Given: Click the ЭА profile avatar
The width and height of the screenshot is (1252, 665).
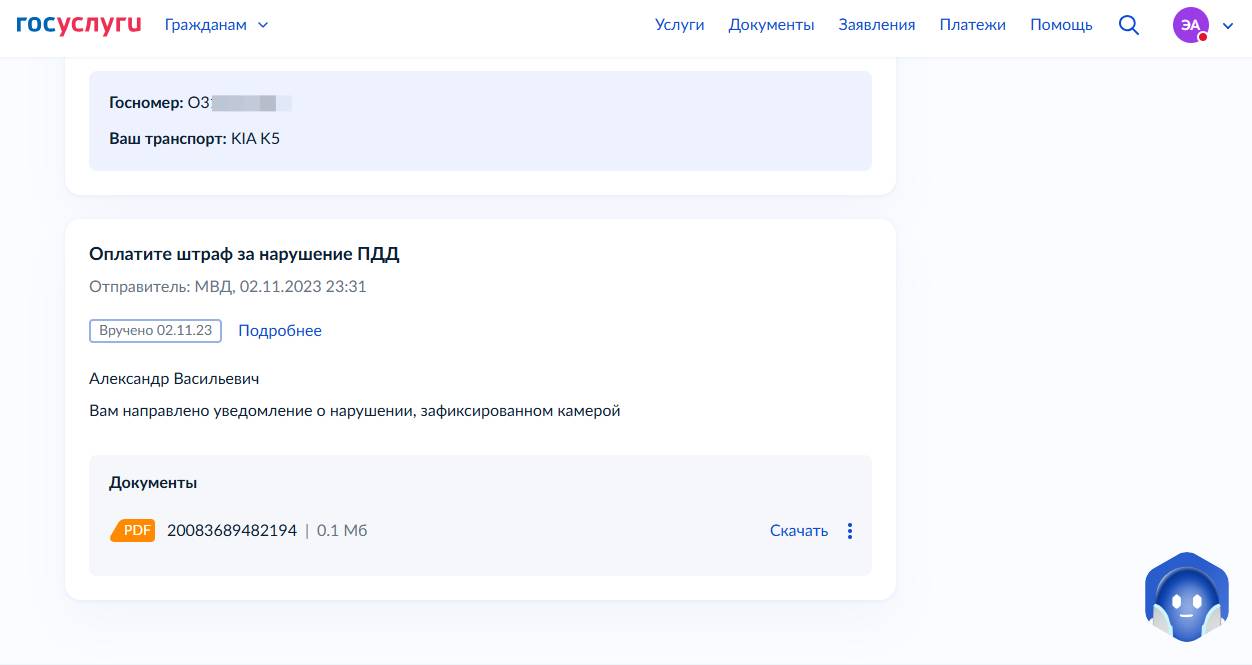Looking at the screenshot, I should coord(1190,26).
